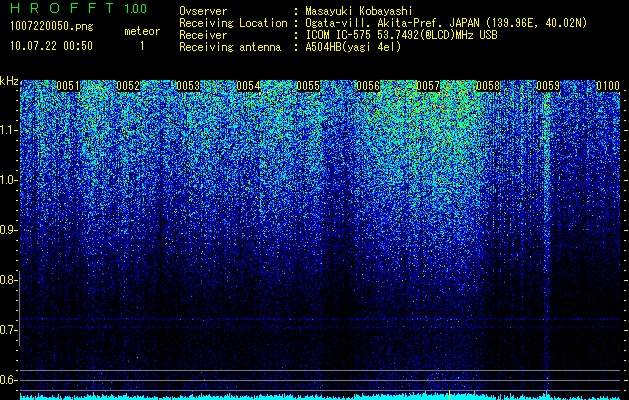This screenshot has height=400, width=629.
Task: Click the 0059 time marker
Action: [x=548, y=86]
